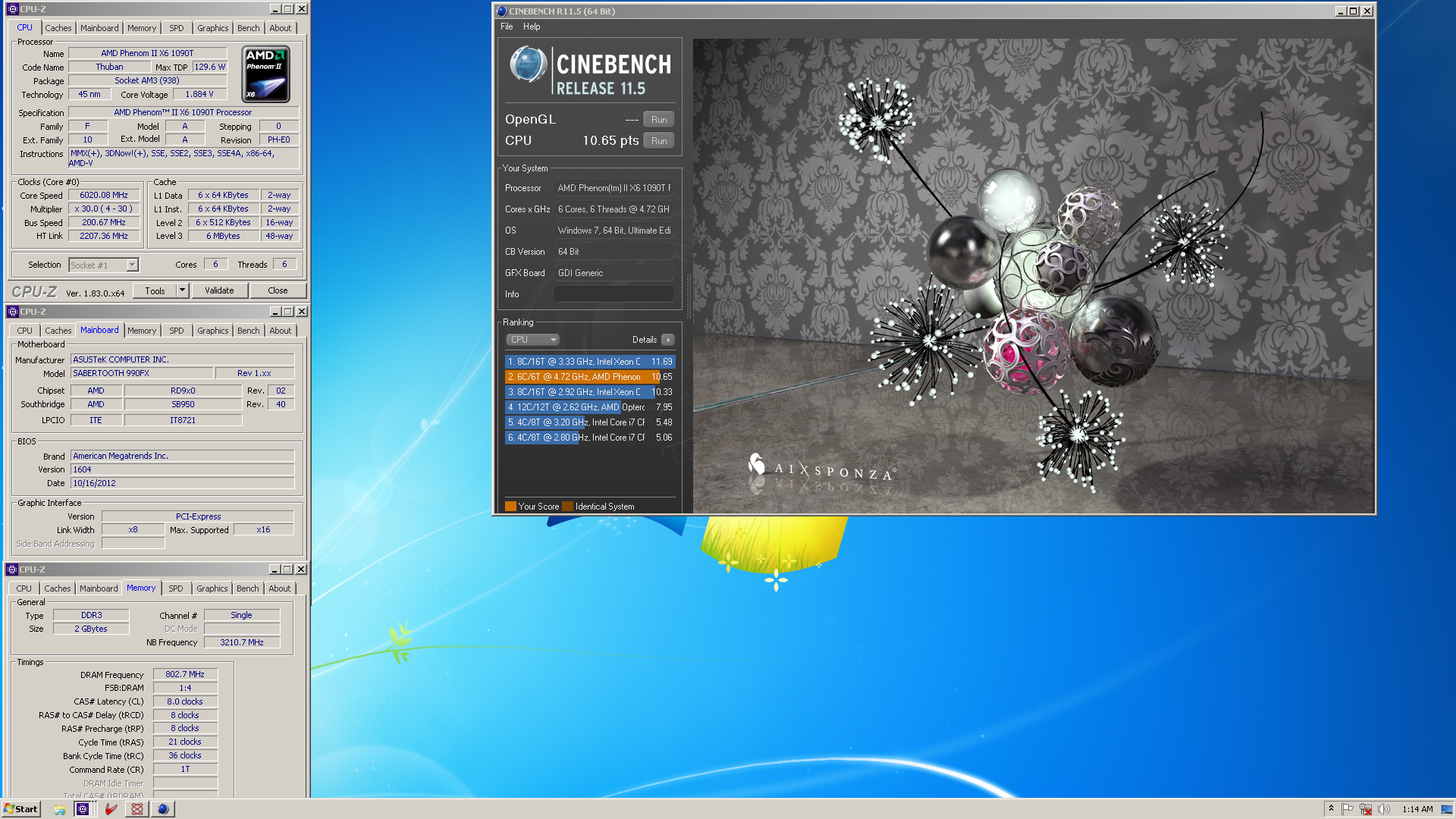
Task: Open the Start menu
Action: [x=20, y=809]
